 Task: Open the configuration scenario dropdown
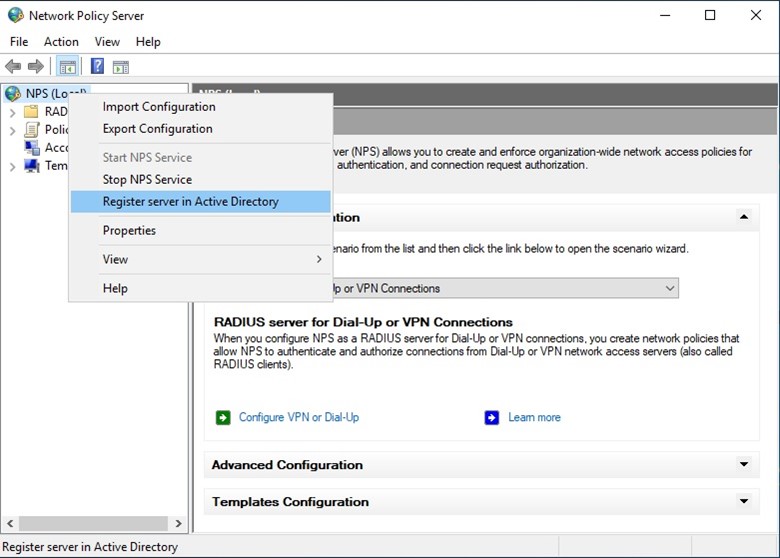(670, 288)
